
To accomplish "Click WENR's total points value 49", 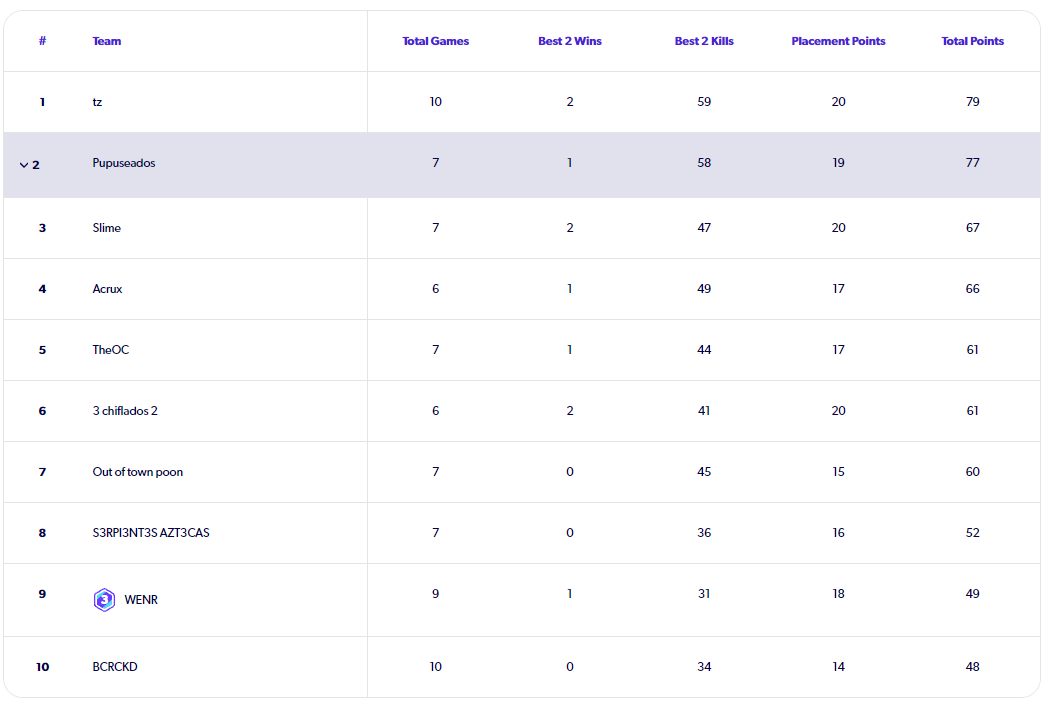I will pyautogui.click(x=973, y=593).
